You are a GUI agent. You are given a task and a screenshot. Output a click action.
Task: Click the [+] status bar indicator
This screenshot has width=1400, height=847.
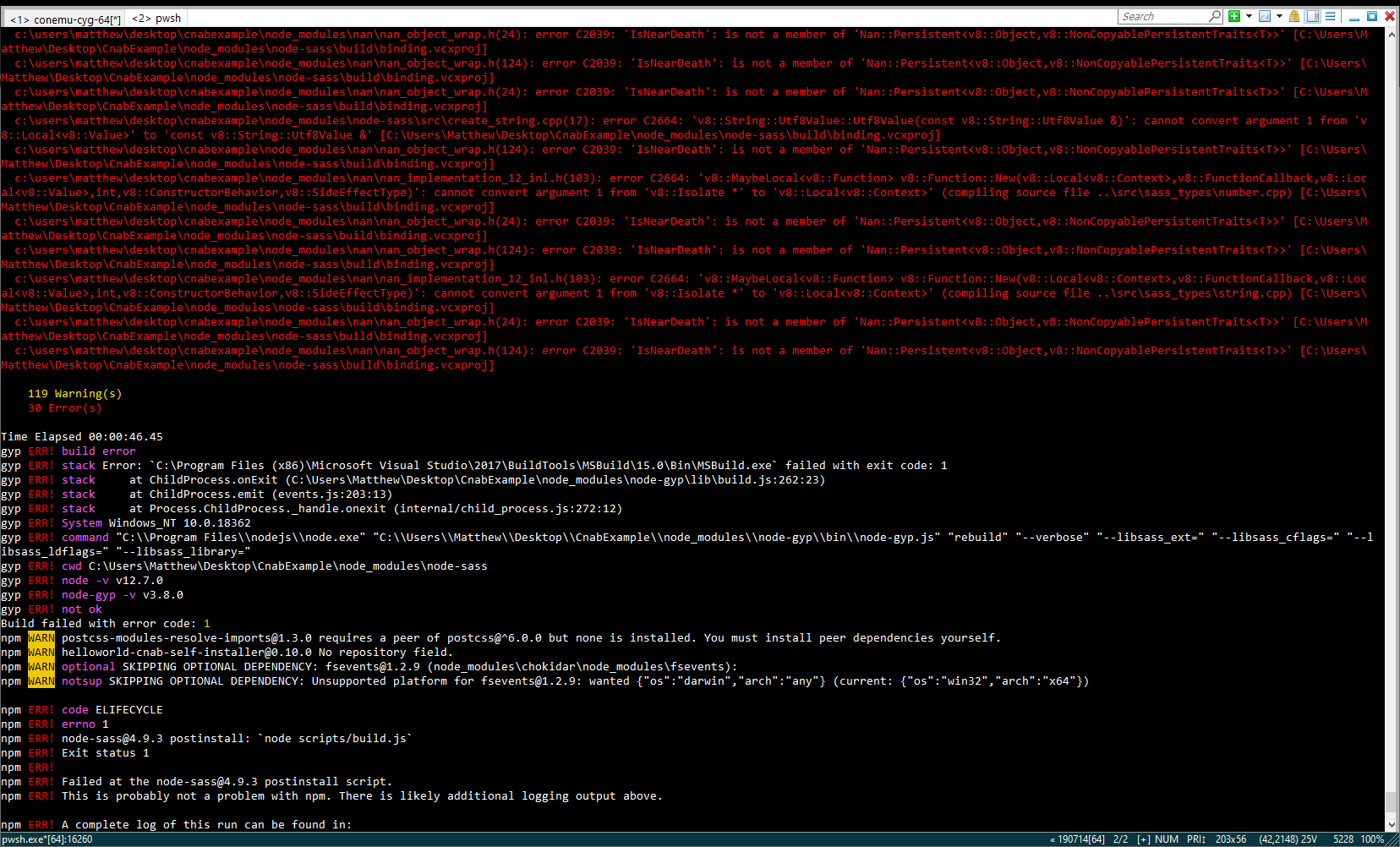(1143, 839)
